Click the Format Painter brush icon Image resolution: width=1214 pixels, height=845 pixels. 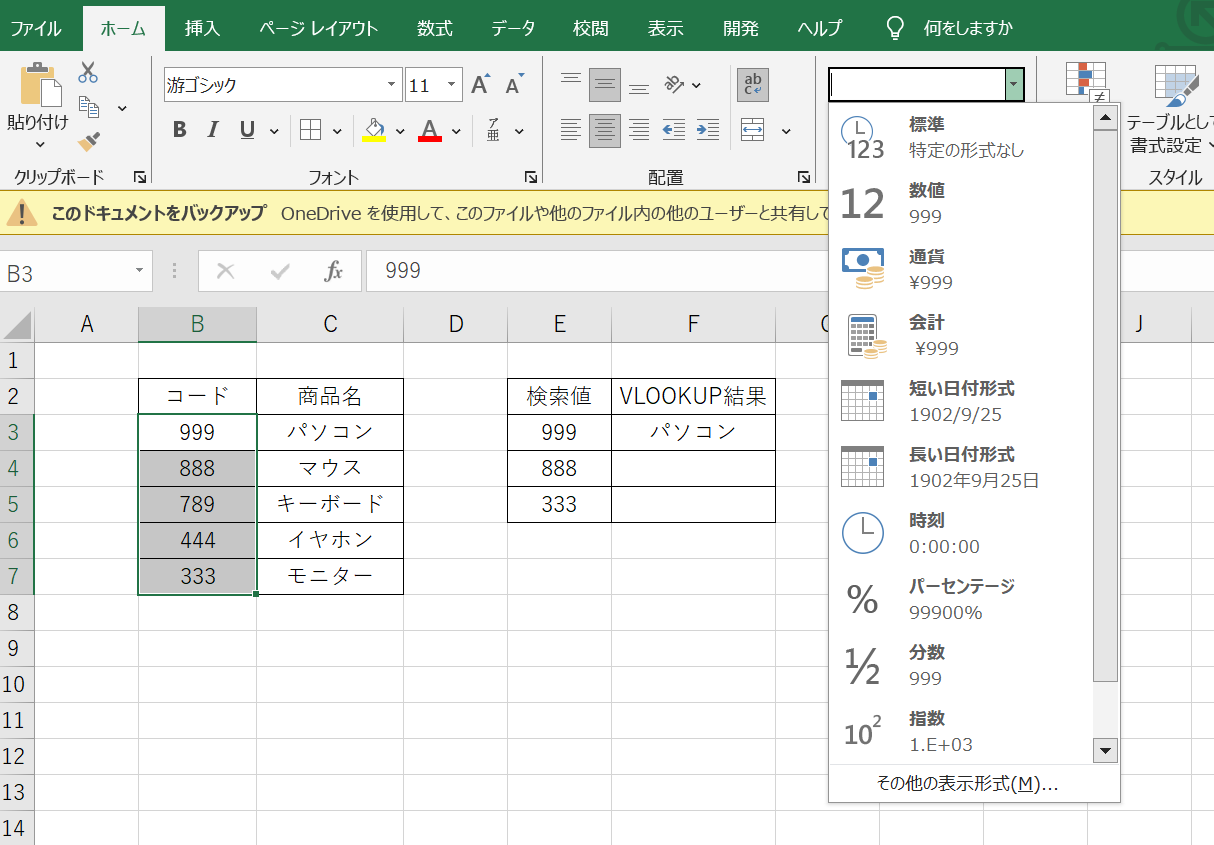coord(89,140)
